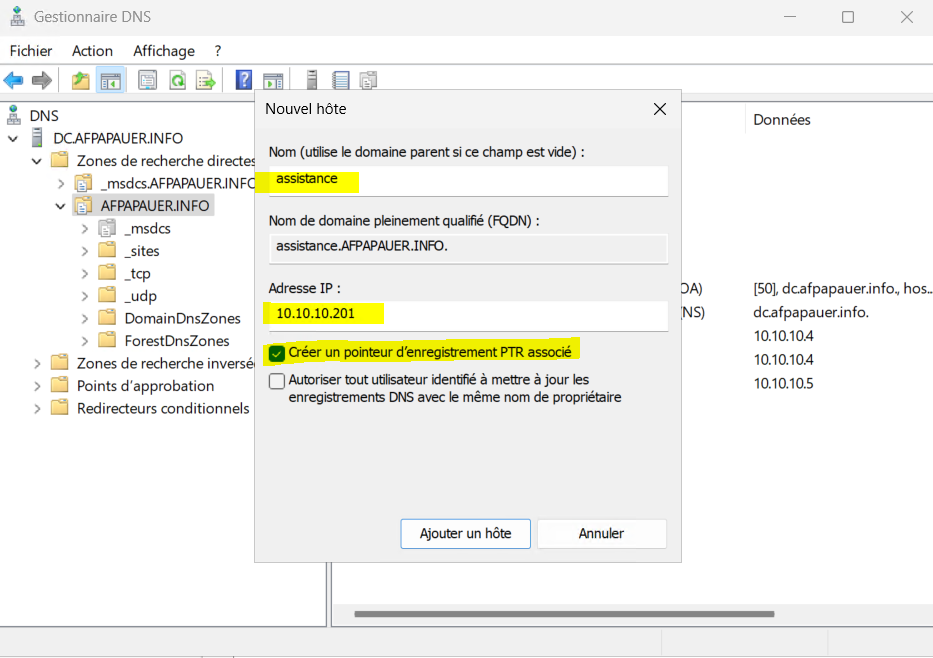Open the Affichage menu
The height and width of the screenshot is (658, 933).
(x=164, y=51)
